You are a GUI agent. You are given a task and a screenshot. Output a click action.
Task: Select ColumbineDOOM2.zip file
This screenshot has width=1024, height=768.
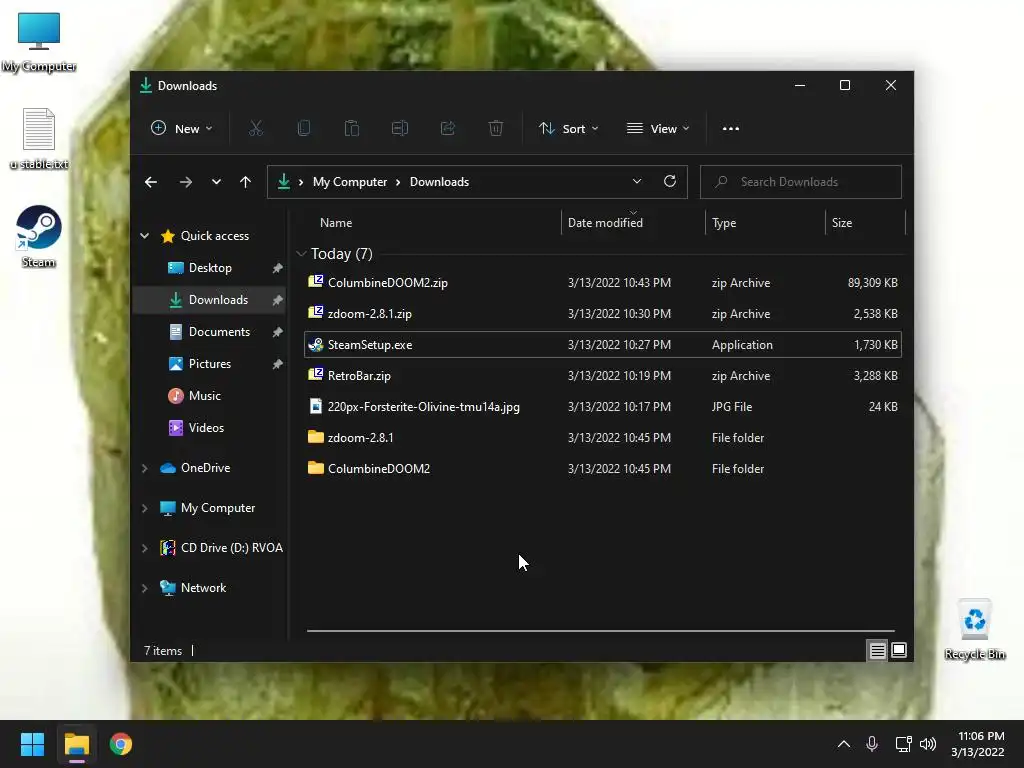(603, 283)
